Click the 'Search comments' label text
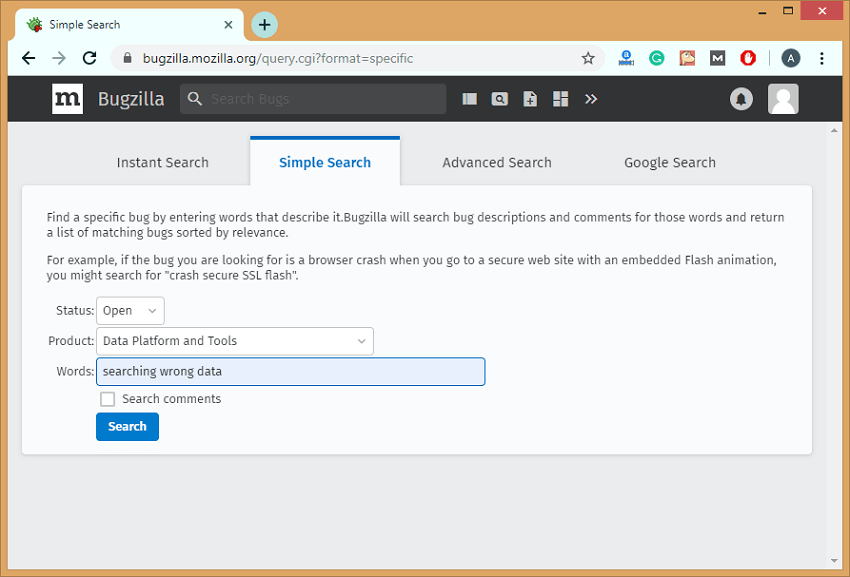 [171, 399]
